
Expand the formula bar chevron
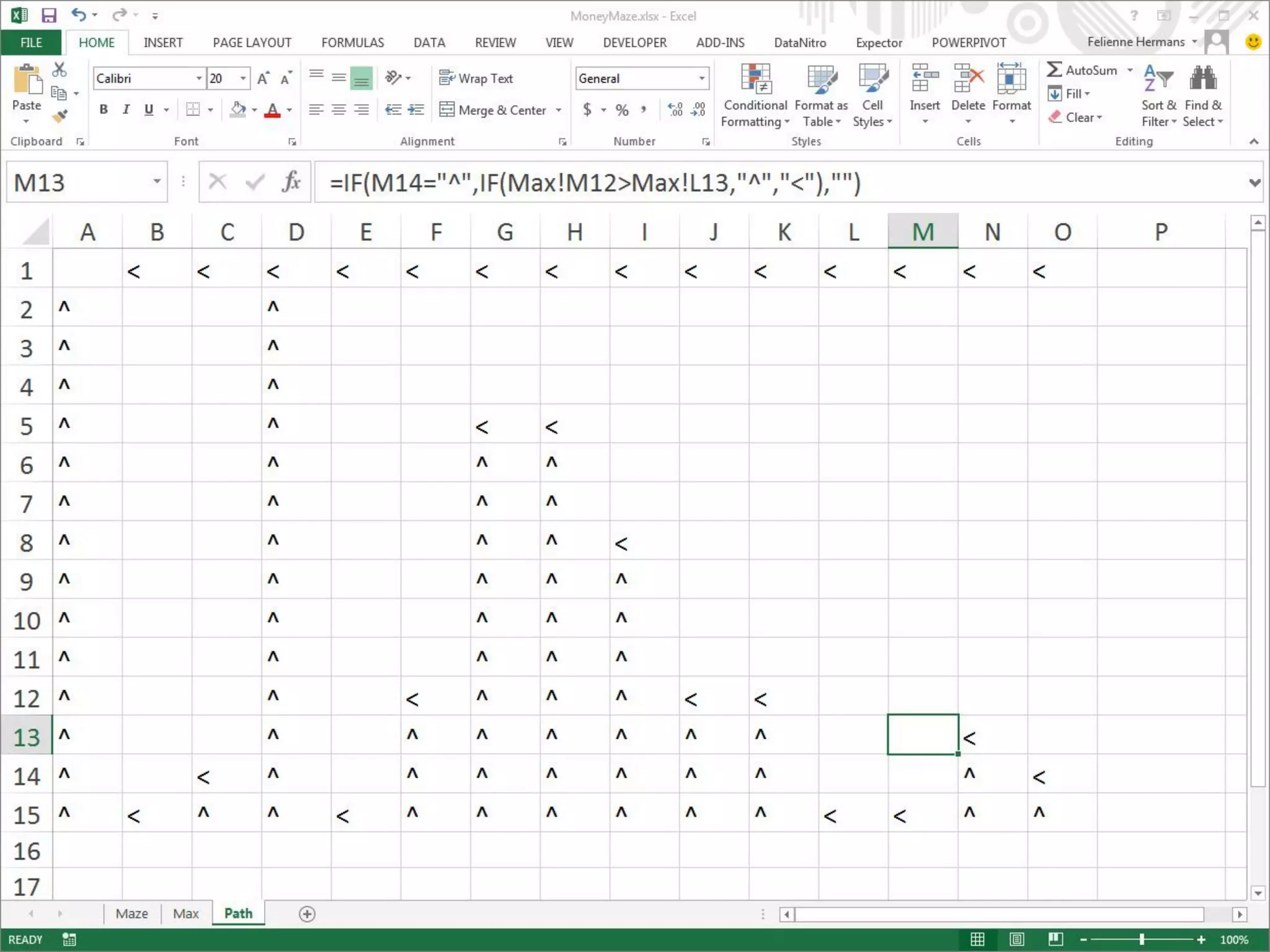click(1254, 182)
